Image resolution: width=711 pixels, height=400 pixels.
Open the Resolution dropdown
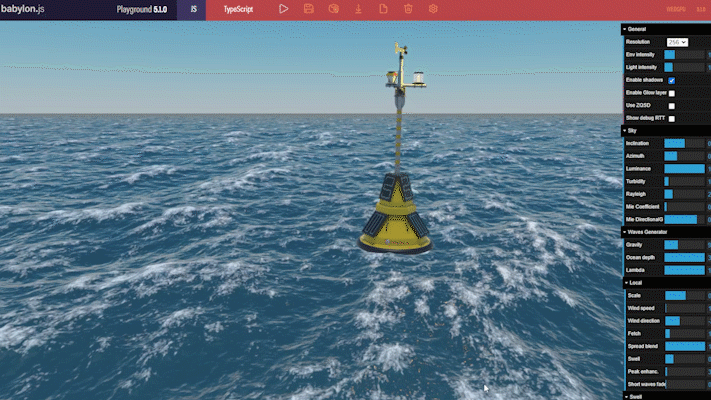tap(677, 42)
